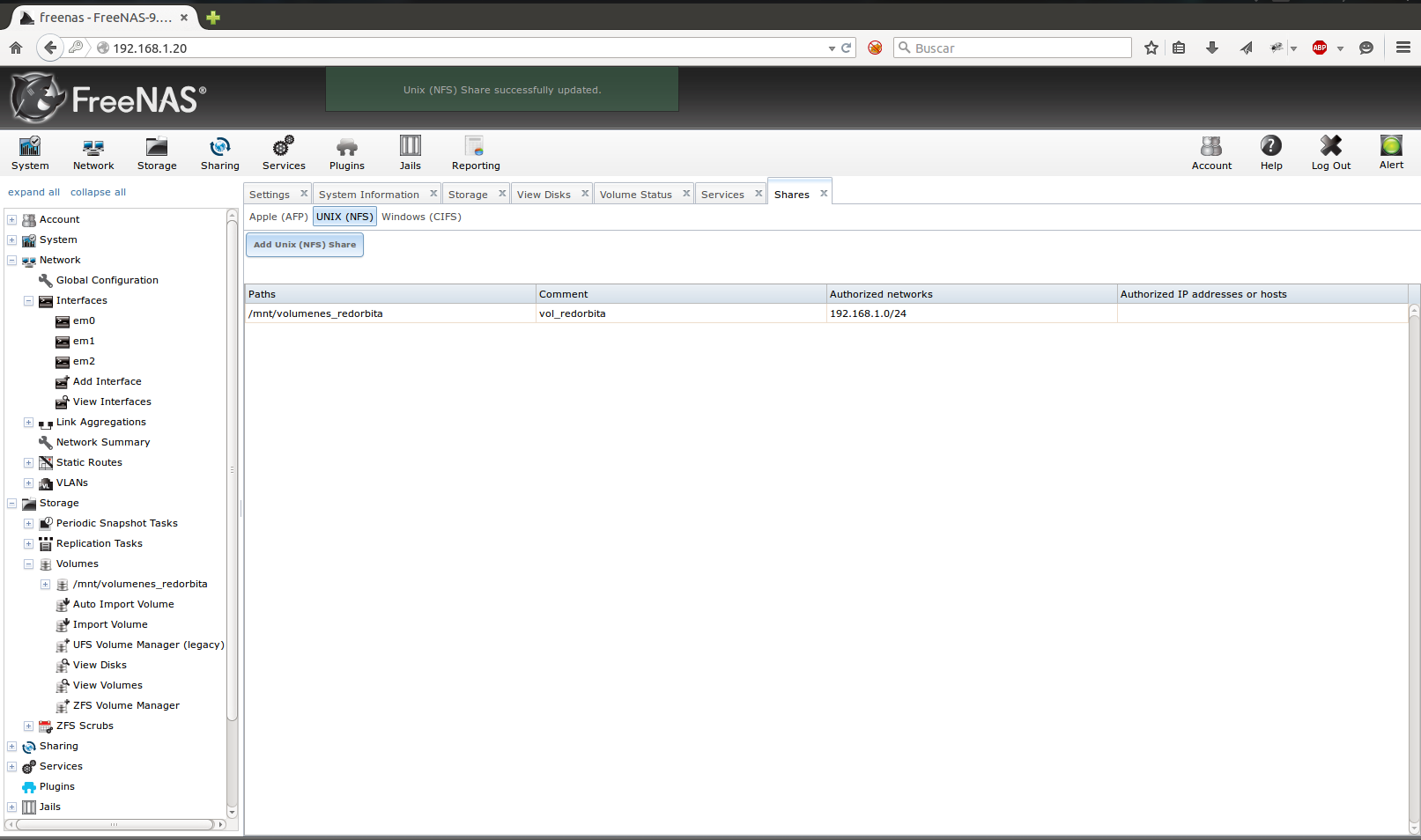Viewport: 1421px width, 840px height.
Task: Switch to the Windows (CIFS) share tab
Action: tap(421, 217)
